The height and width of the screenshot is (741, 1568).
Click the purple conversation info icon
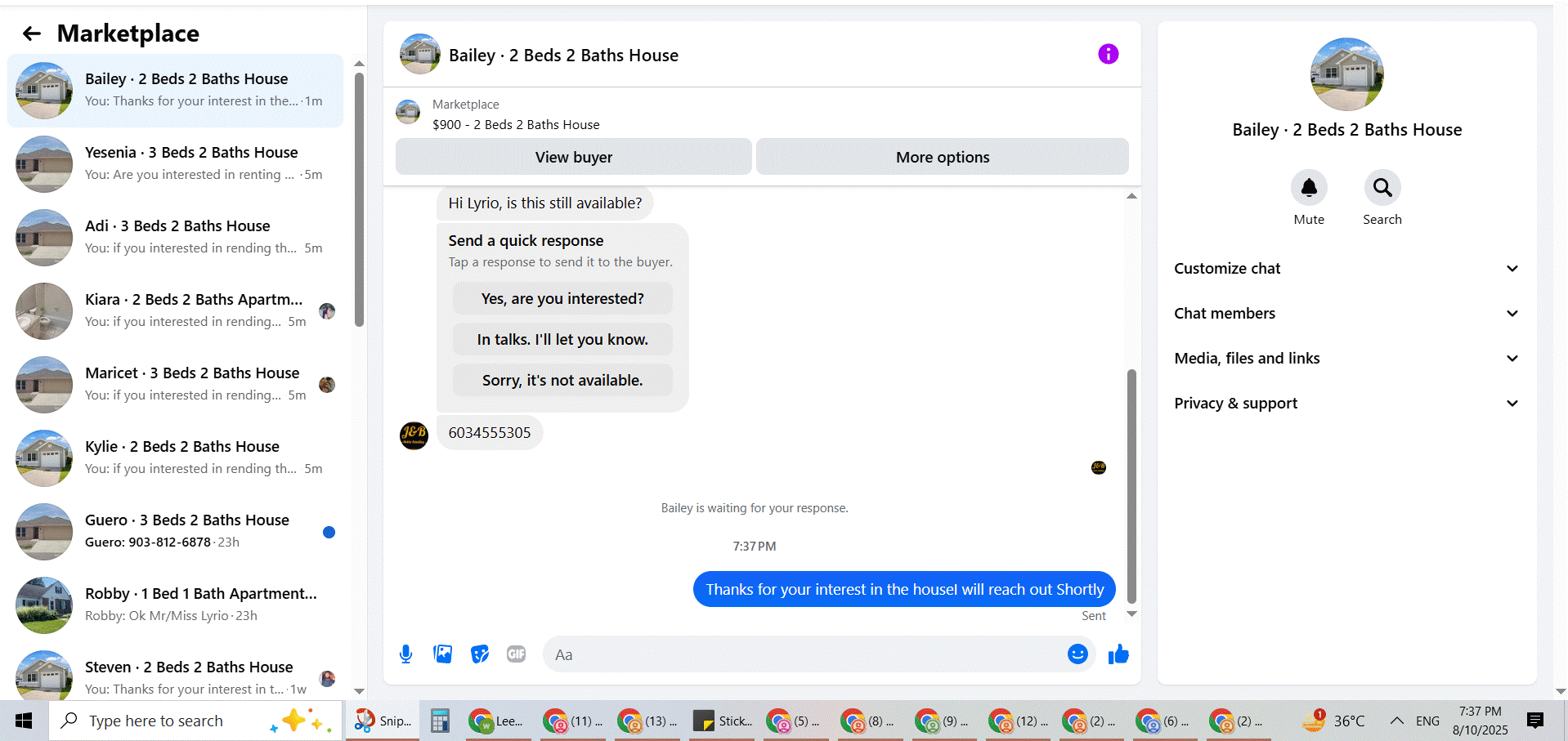tap(1108, 54)
